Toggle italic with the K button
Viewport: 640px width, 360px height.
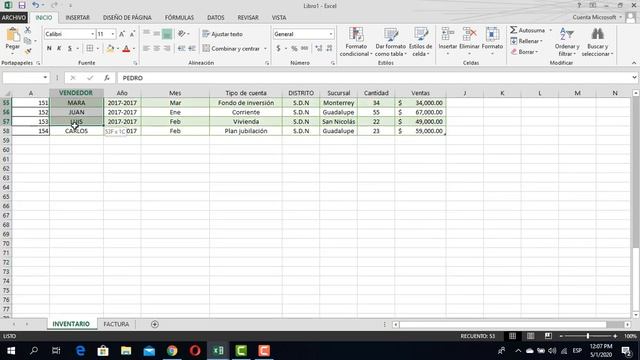pyautogui.click(x=59, y=49)
